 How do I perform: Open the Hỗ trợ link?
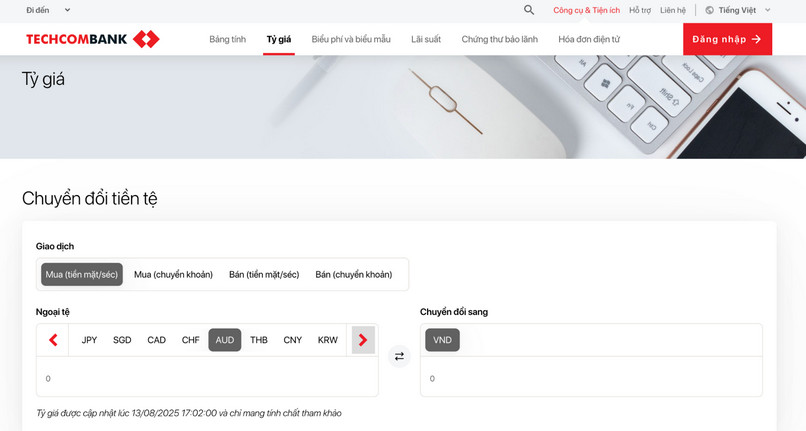click(x=640, y=10)
